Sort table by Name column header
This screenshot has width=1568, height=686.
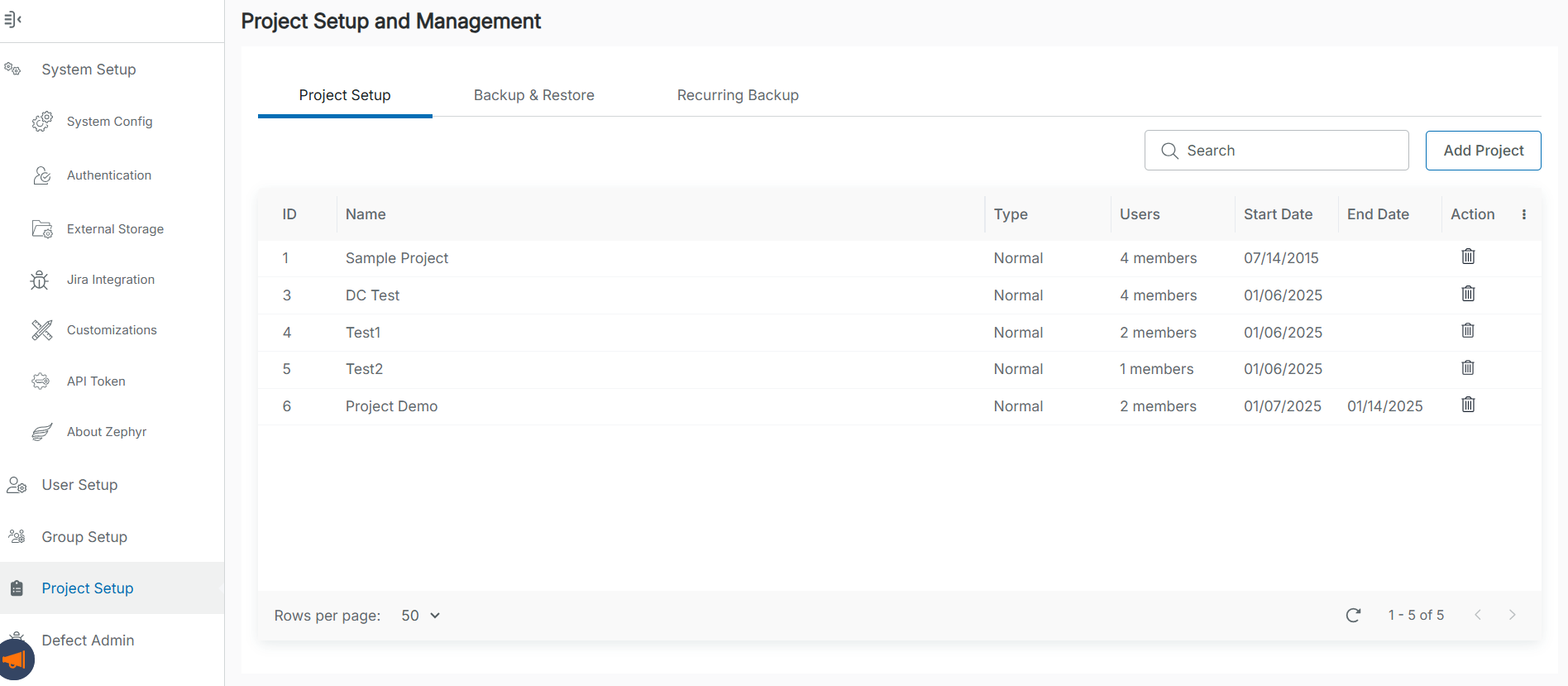tap(366, 214)
